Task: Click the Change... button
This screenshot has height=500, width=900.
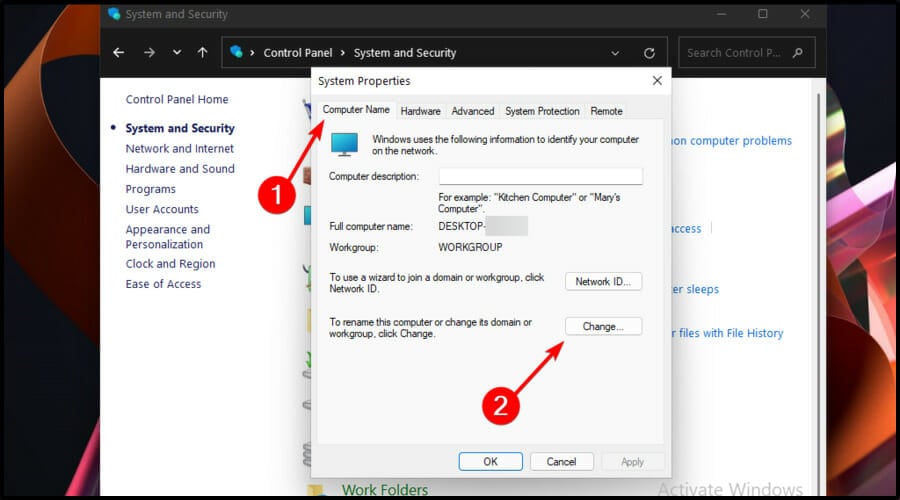Action: coord(603,326)
